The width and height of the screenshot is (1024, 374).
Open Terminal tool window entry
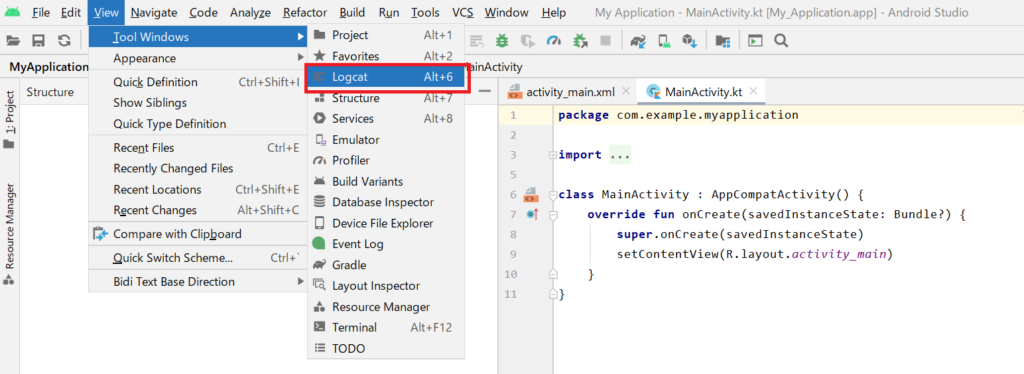coord(387,328)
